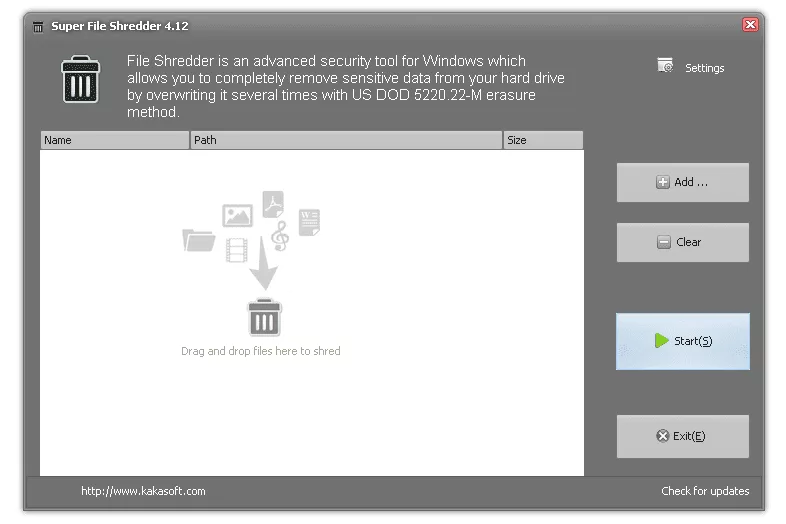This screenshot has width=786, height=524.
Task: Click the music note icon
Action: point(279,236)
